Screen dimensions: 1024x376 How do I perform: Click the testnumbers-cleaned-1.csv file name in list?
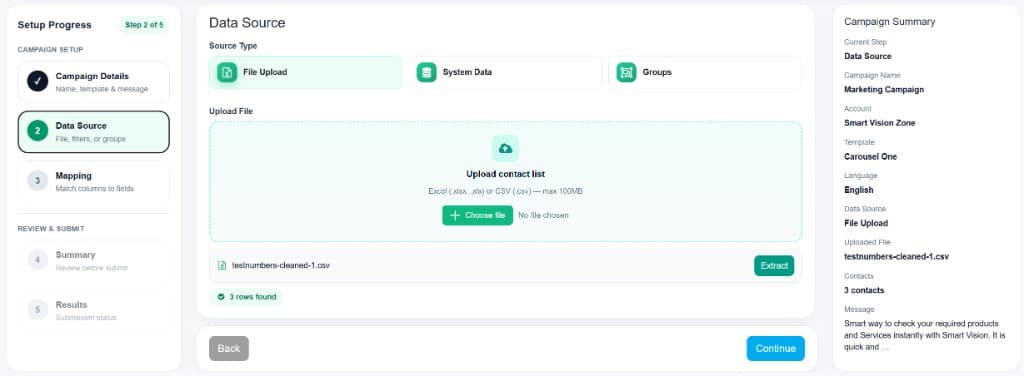point(281,266)
